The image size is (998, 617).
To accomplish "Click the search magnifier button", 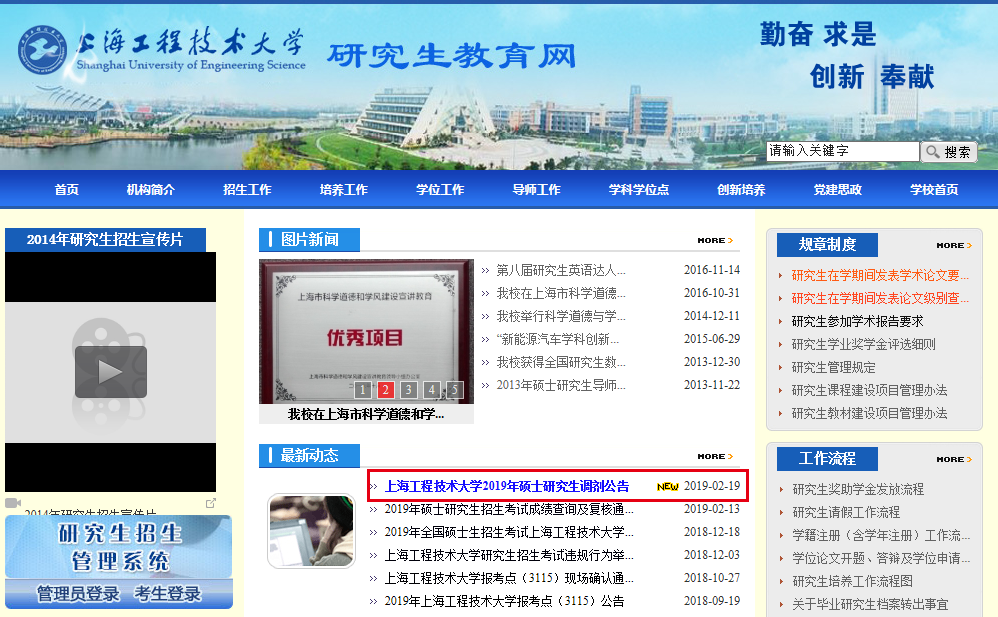I will (x=948, y=152).
